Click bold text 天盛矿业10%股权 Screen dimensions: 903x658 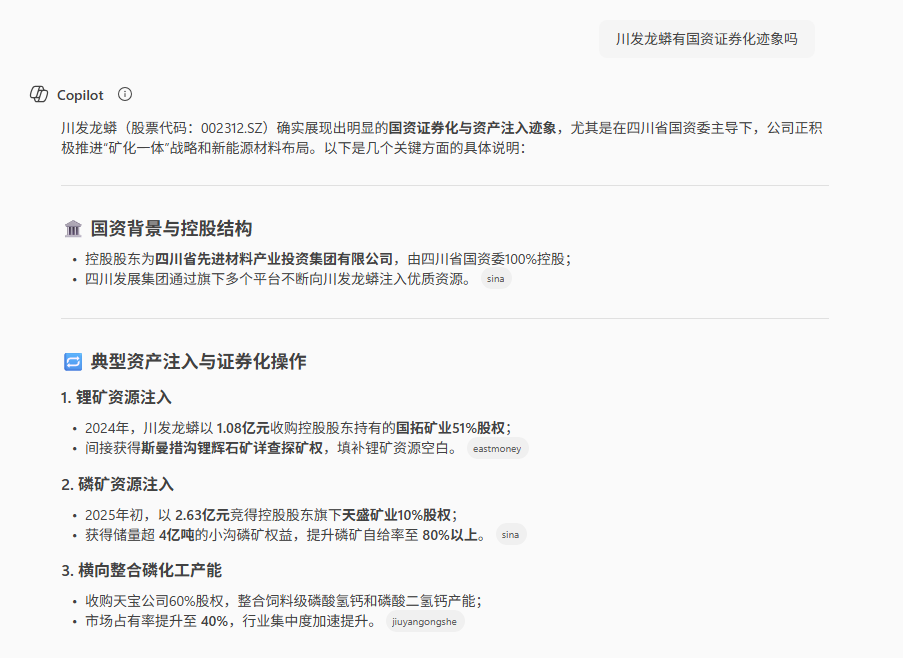pyautogui.click(x=396, y=515)
